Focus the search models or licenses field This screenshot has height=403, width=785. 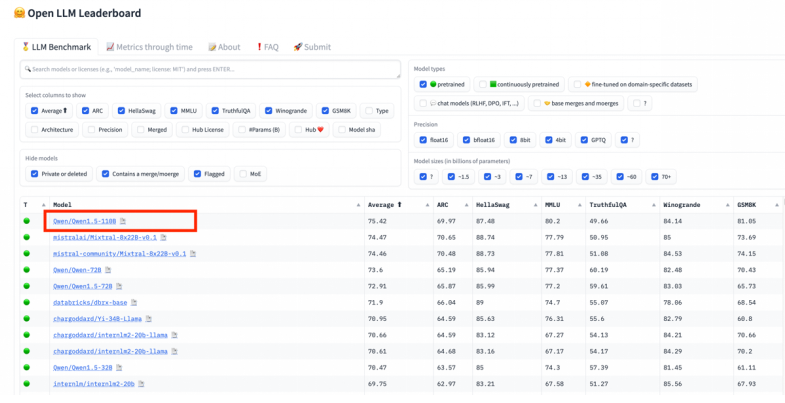210,69
